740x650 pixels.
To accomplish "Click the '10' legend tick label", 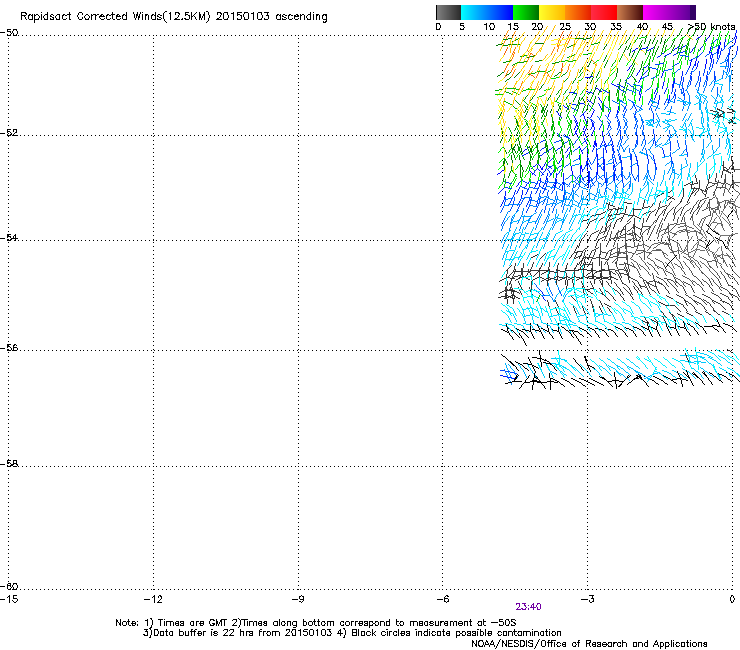I will click(489, 27).
